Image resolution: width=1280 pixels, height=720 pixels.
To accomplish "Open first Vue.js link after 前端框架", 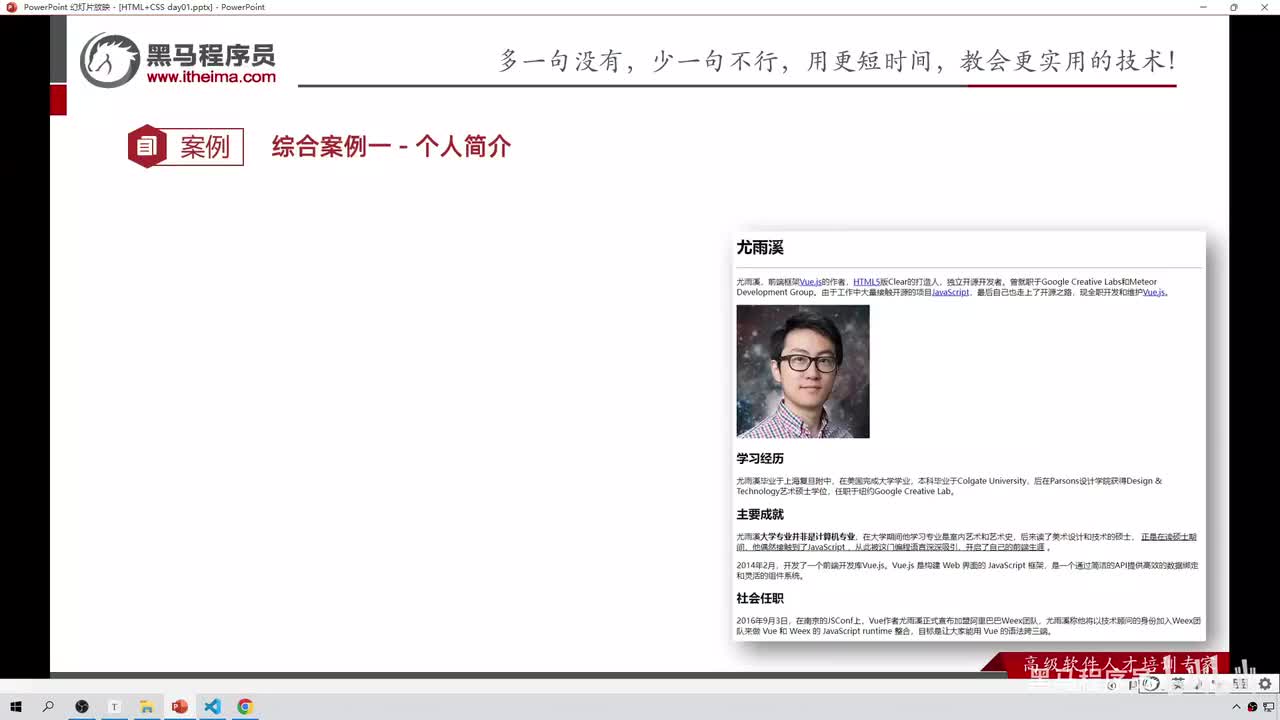I will pyautogui.click(x=811, y=282).
